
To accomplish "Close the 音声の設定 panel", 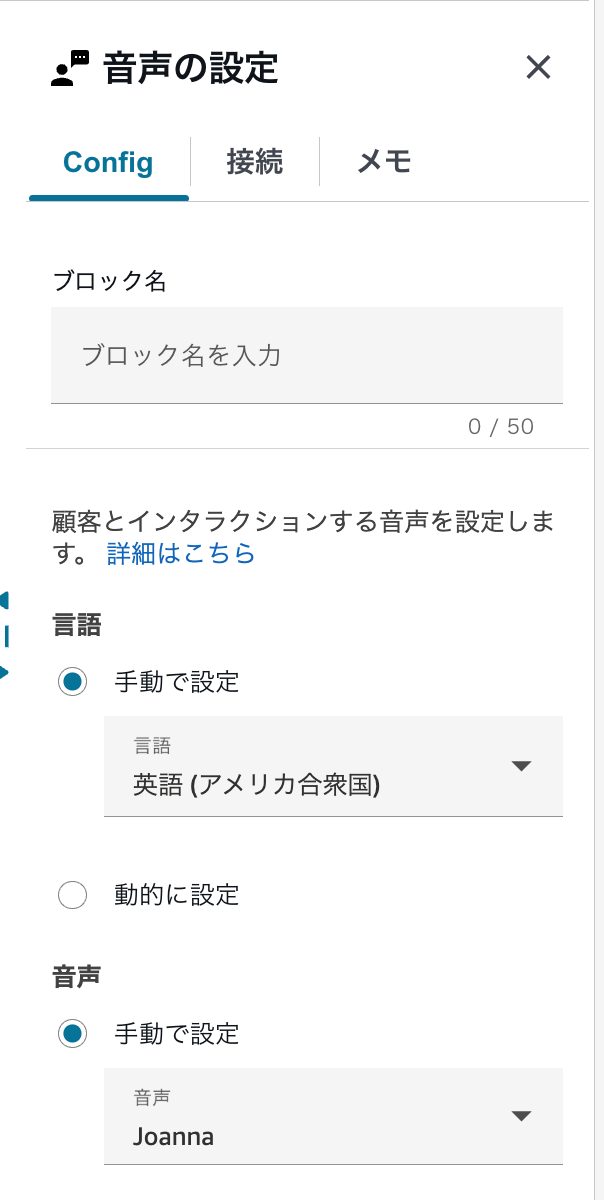I will click(539, 68).
